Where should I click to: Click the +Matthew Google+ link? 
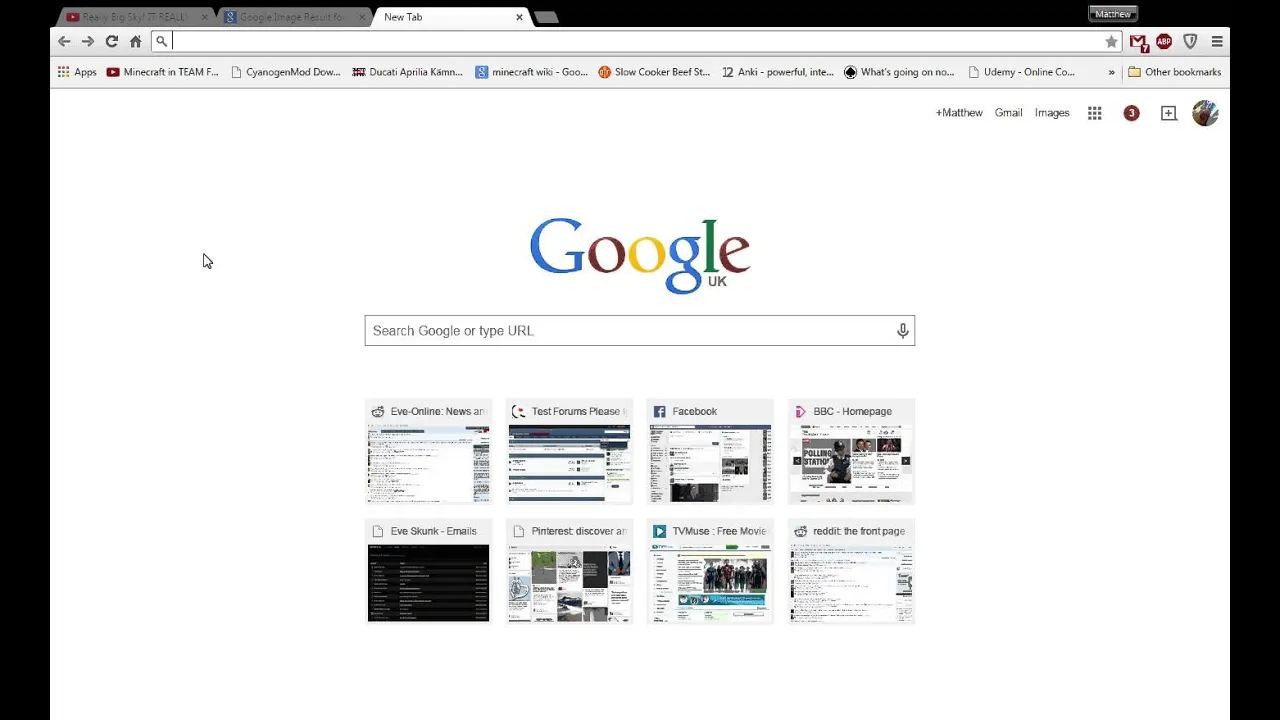[959, 113]
